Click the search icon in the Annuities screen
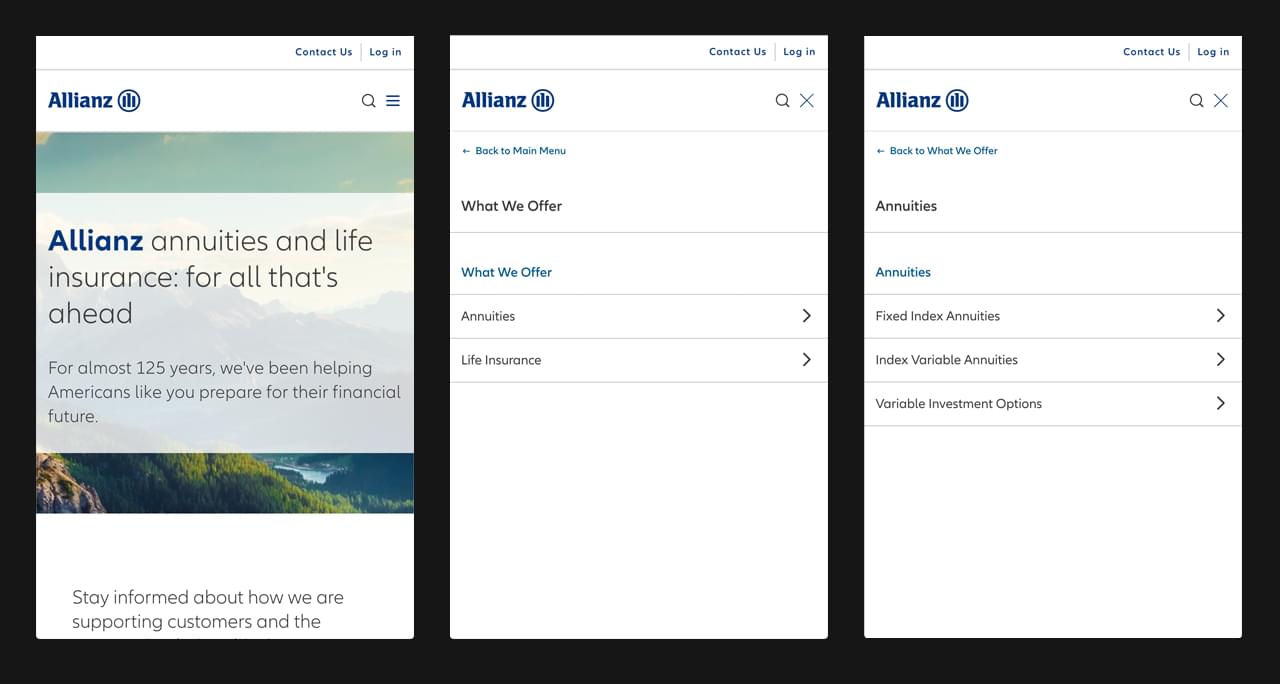The height and width of the screenshot is (684, 1280). coord(1196,100)
